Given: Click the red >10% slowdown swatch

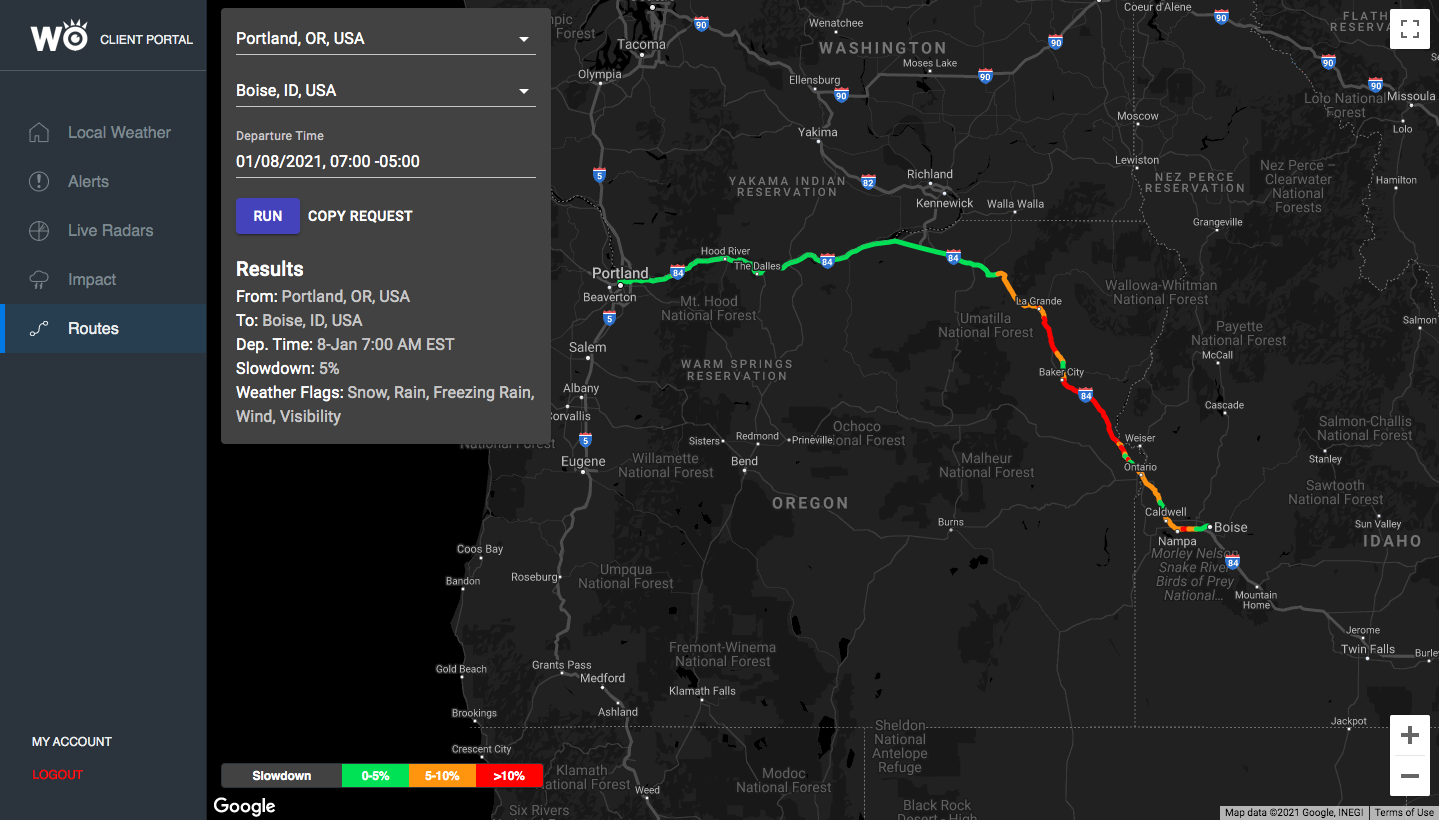Looking at the screenshot, I should 509,775.
